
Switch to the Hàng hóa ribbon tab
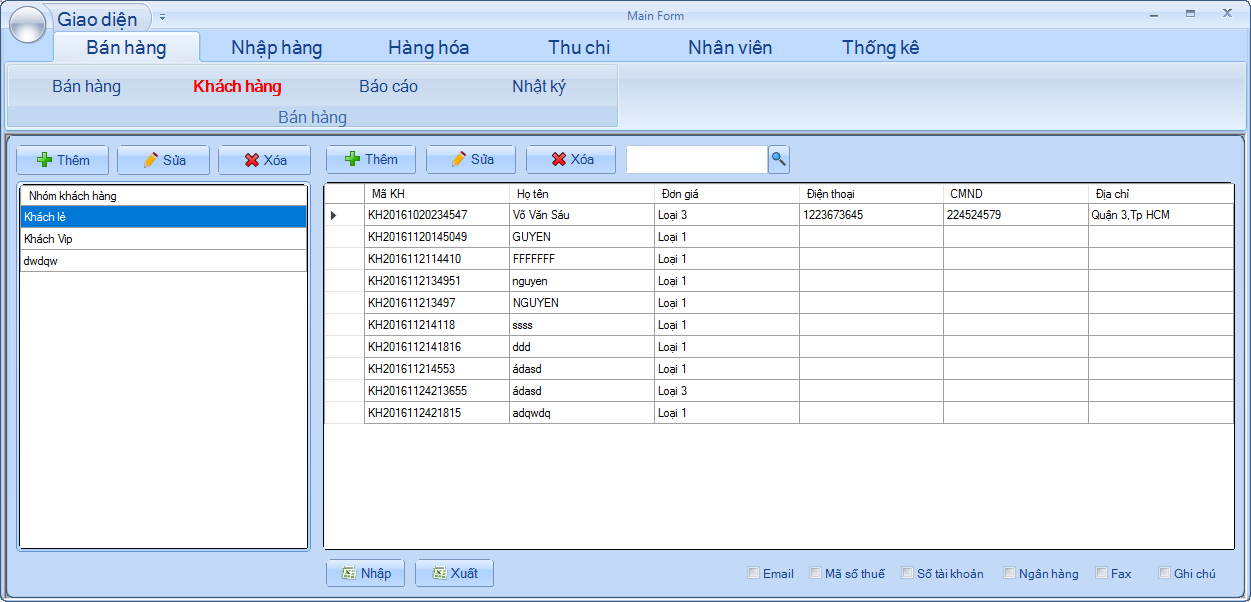(x=428, y=47)
